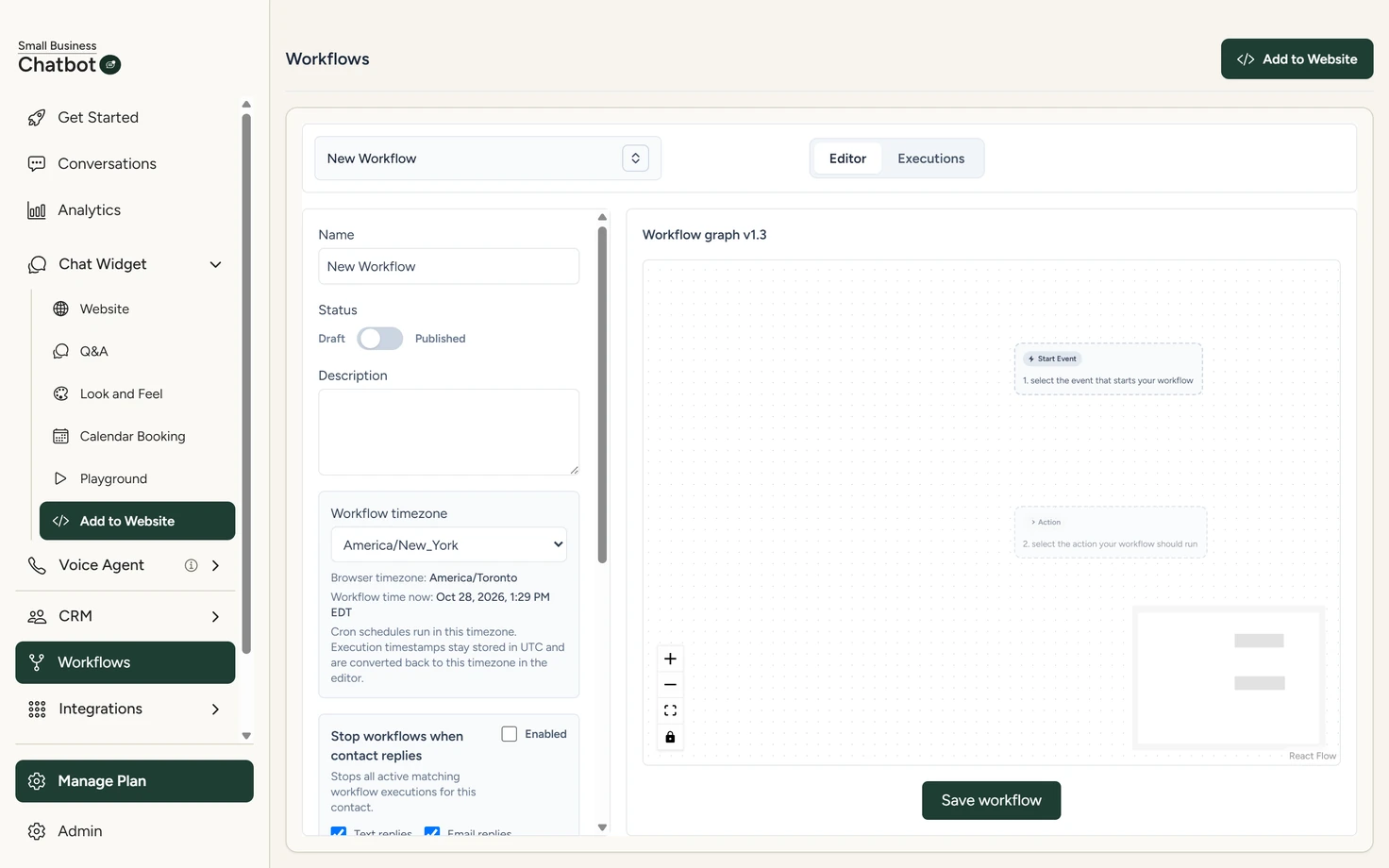Open the Workflow timezone dropdown

(449, 544)
